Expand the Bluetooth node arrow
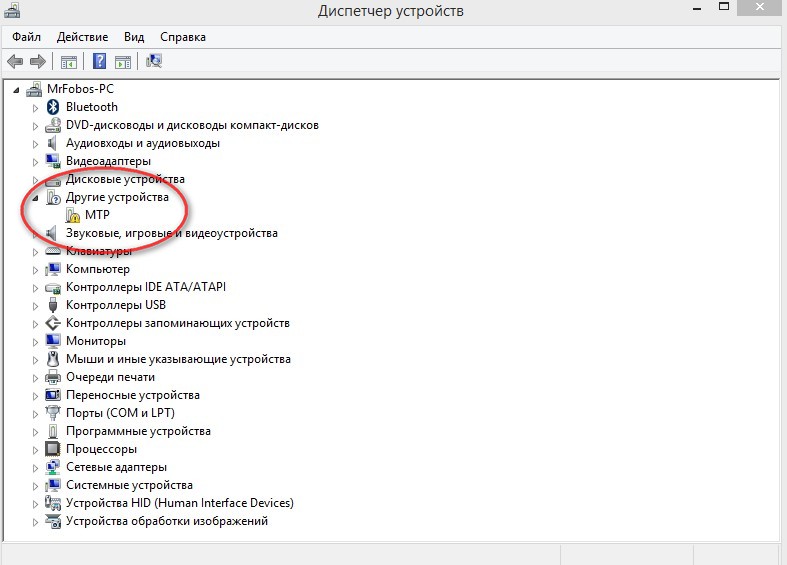The width and height of the screenshot is (787, 565). pyautogui.click(x=35, y=108)
